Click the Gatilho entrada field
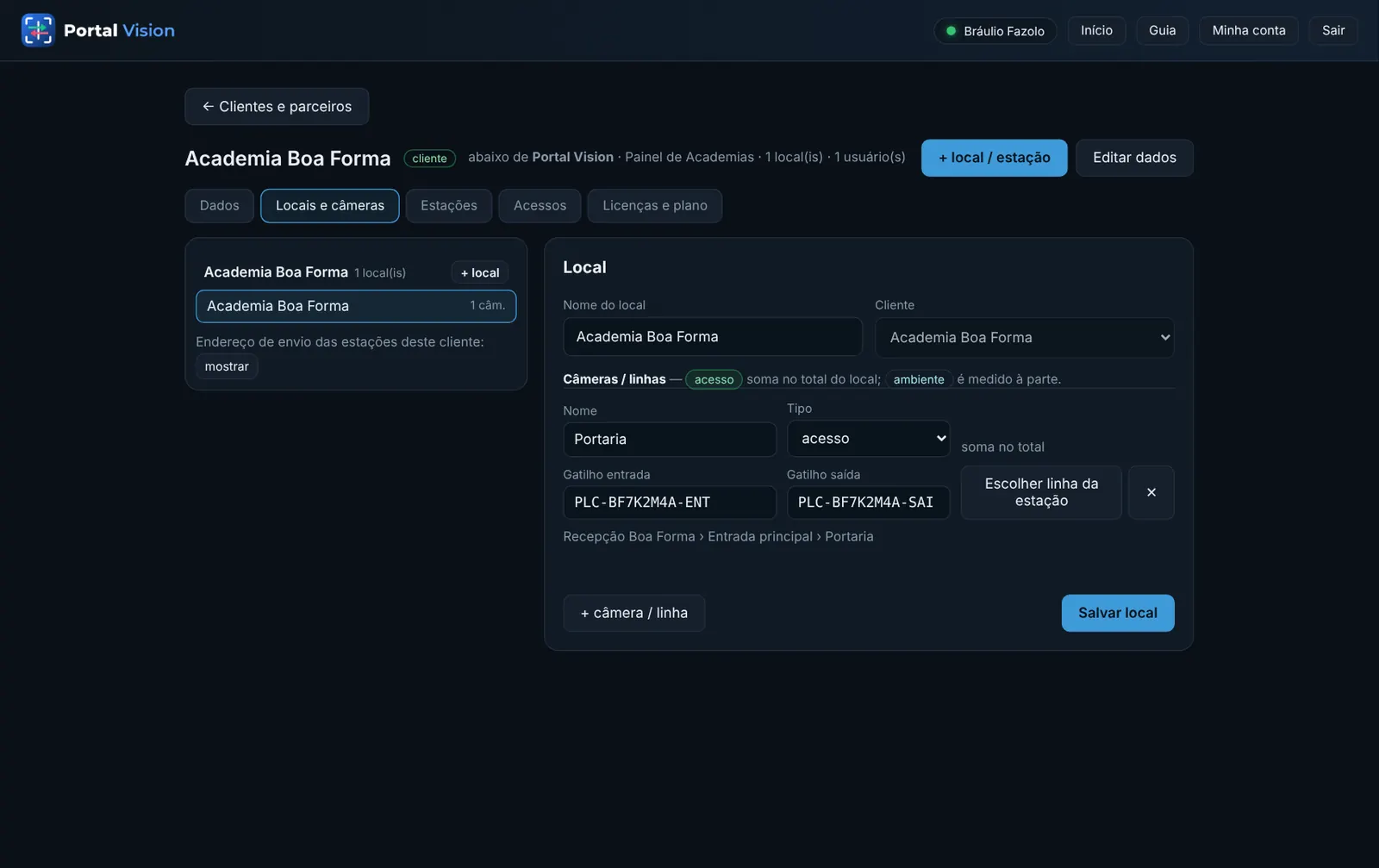 [670, 502]
